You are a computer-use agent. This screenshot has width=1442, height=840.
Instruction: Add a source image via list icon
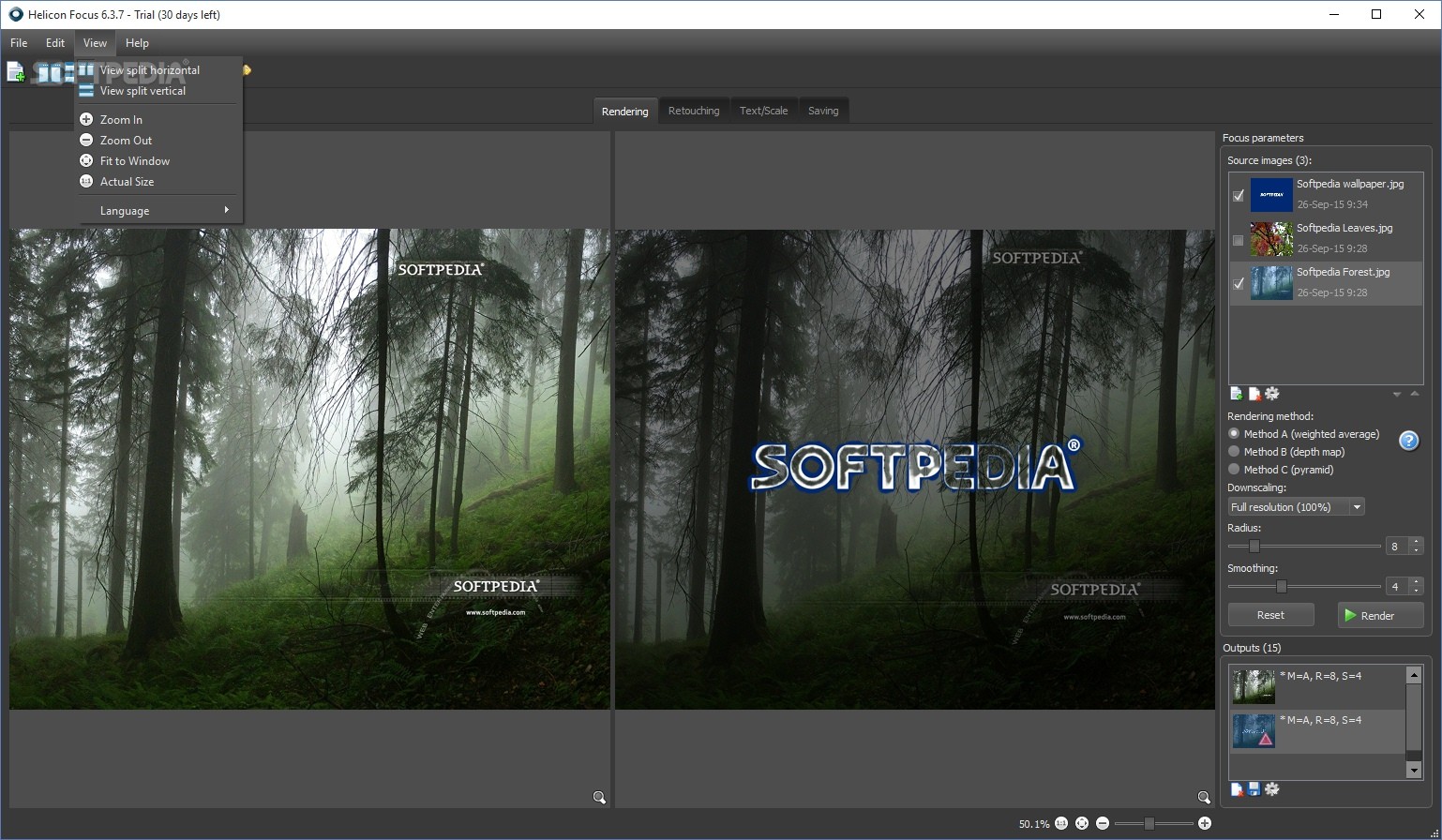click(x=1237, y=394)
